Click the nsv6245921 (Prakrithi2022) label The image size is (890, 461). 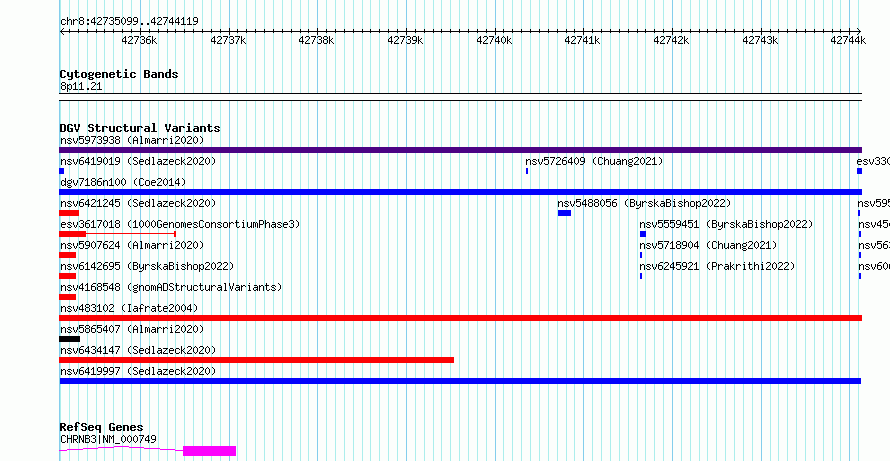click(717, 266)
